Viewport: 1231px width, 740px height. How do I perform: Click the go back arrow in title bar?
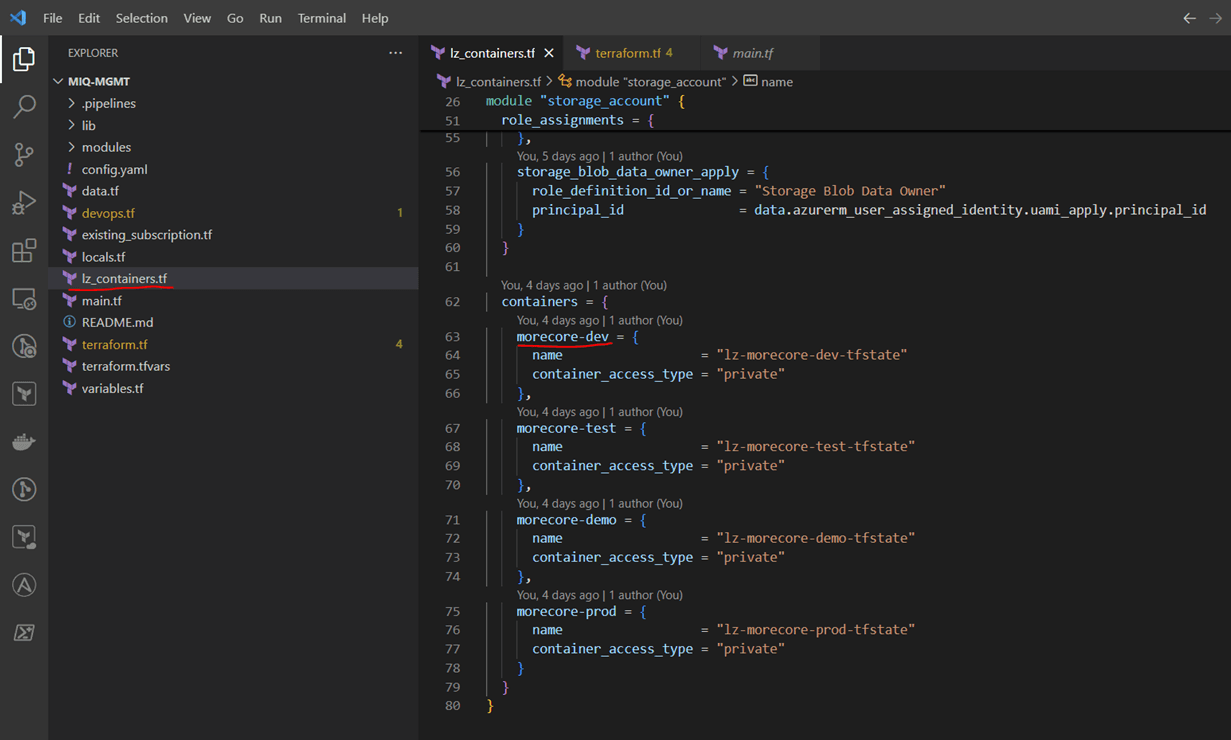tap(1189, 18)
